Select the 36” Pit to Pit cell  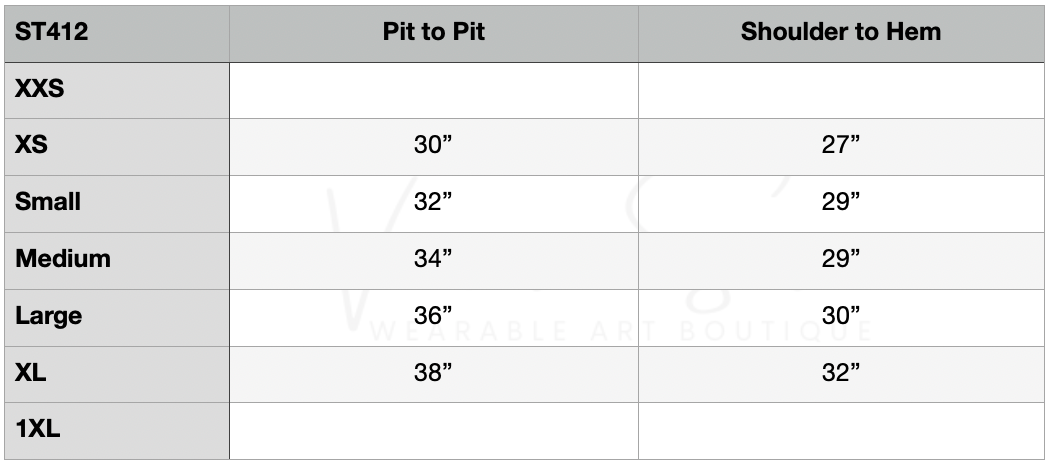pos(433,316)
